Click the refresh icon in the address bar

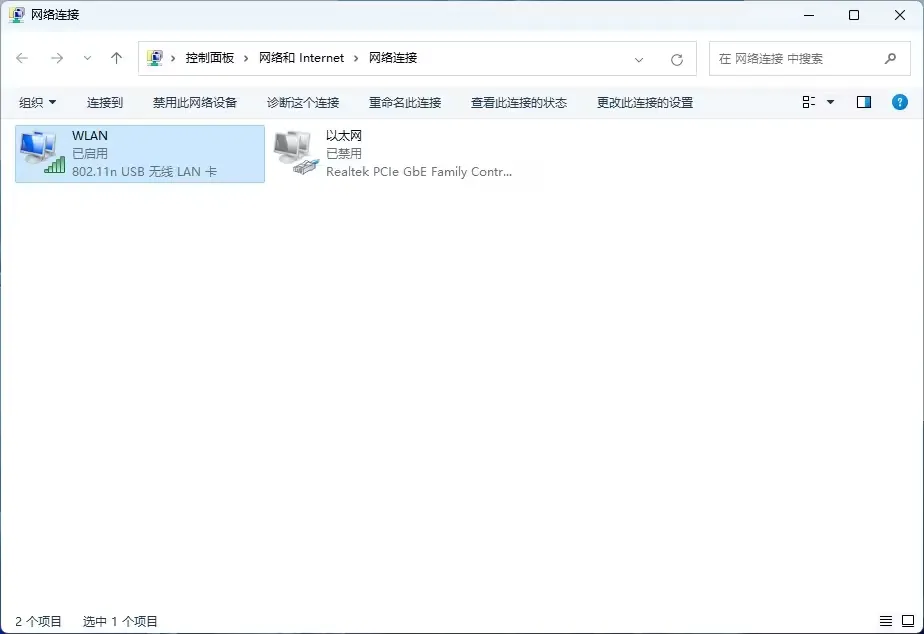pos(678,58)
